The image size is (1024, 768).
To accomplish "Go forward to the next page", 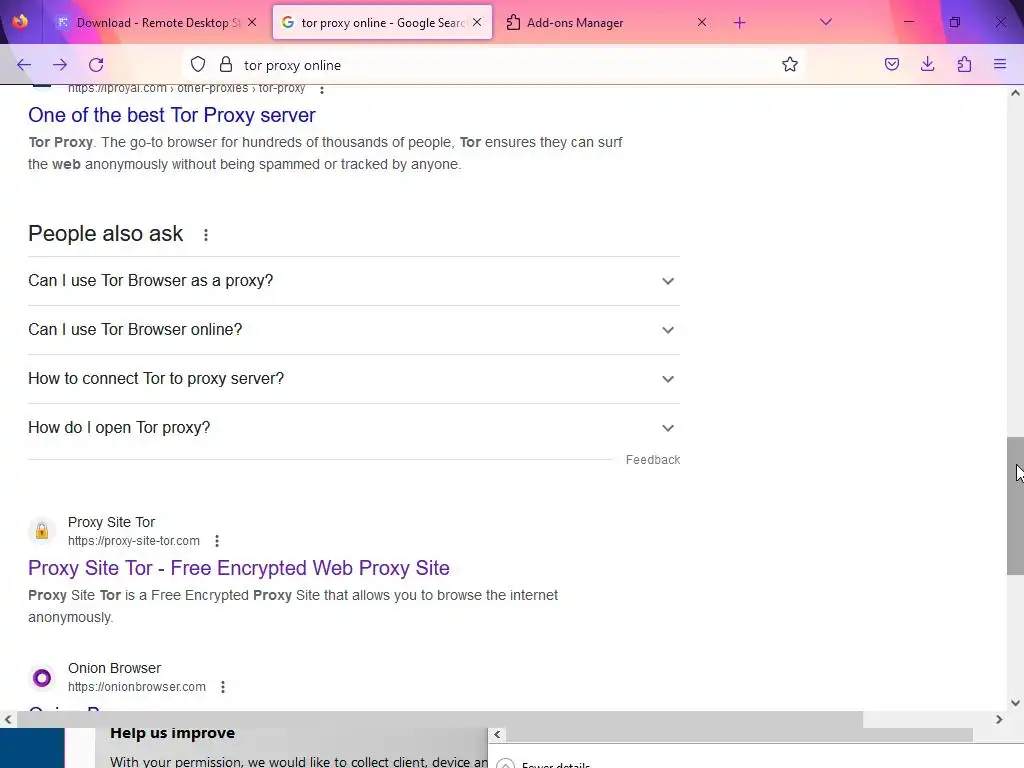I will point(60,65).
